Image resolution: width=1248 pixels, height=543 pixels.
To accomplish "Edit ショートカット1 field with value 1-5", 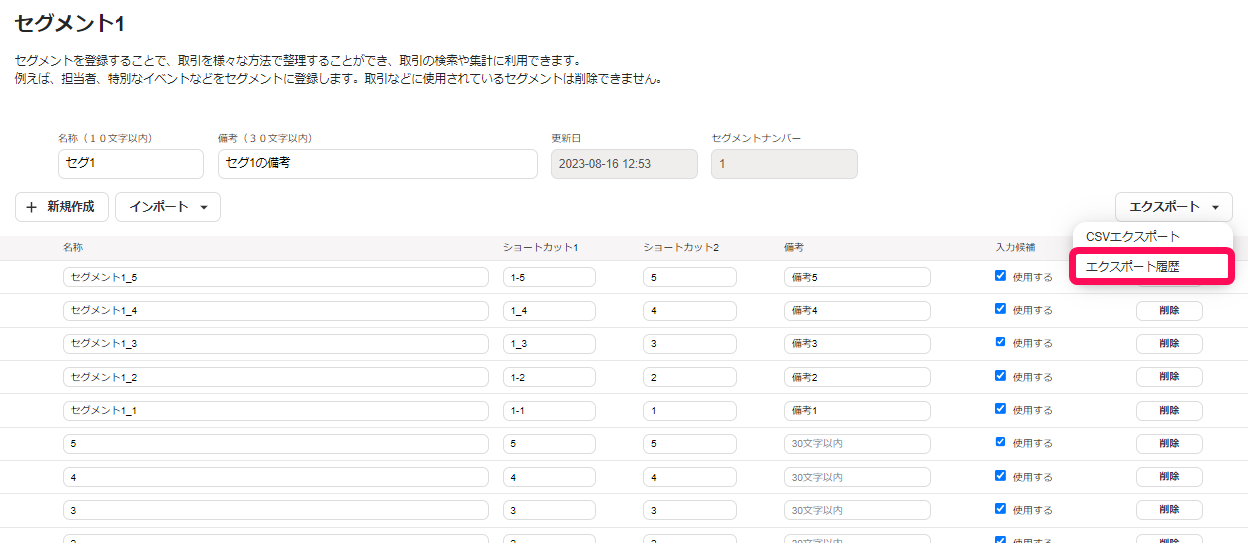I will tap(549, 277).
